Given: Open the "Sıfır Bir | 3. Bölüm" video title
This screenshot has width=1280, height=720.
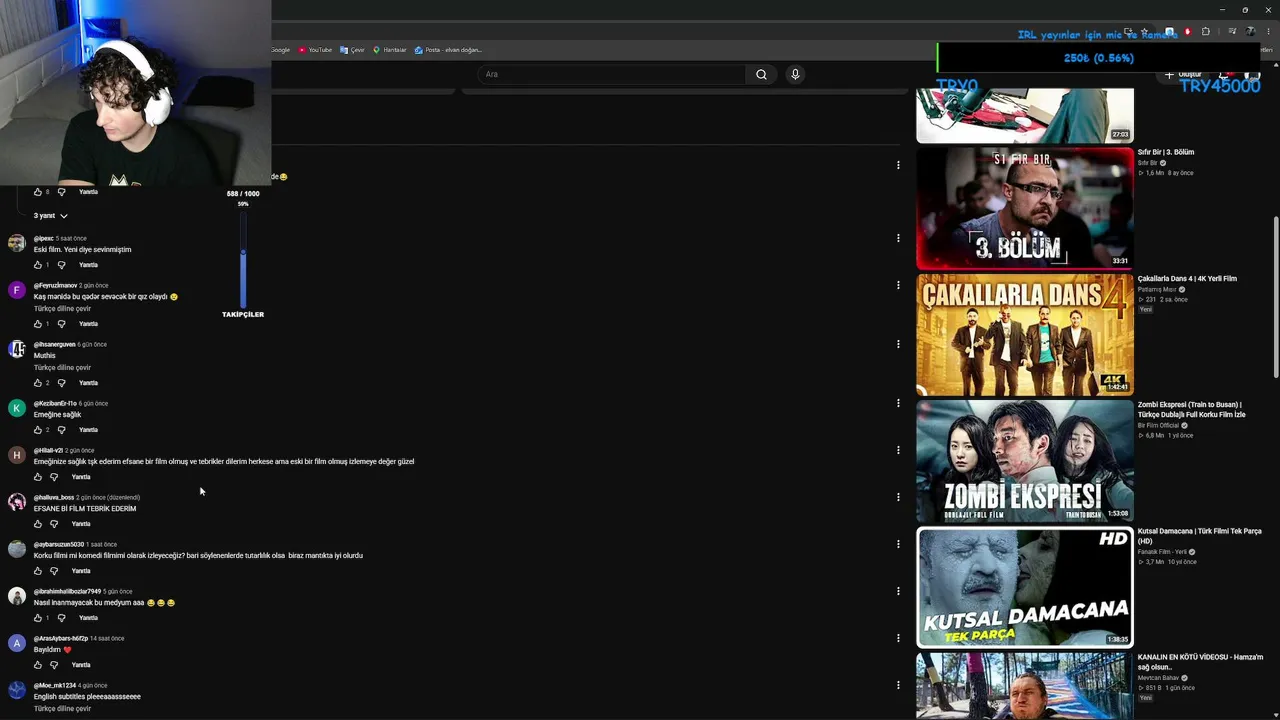Looking at the screenshot, I should coord(1166,152).
